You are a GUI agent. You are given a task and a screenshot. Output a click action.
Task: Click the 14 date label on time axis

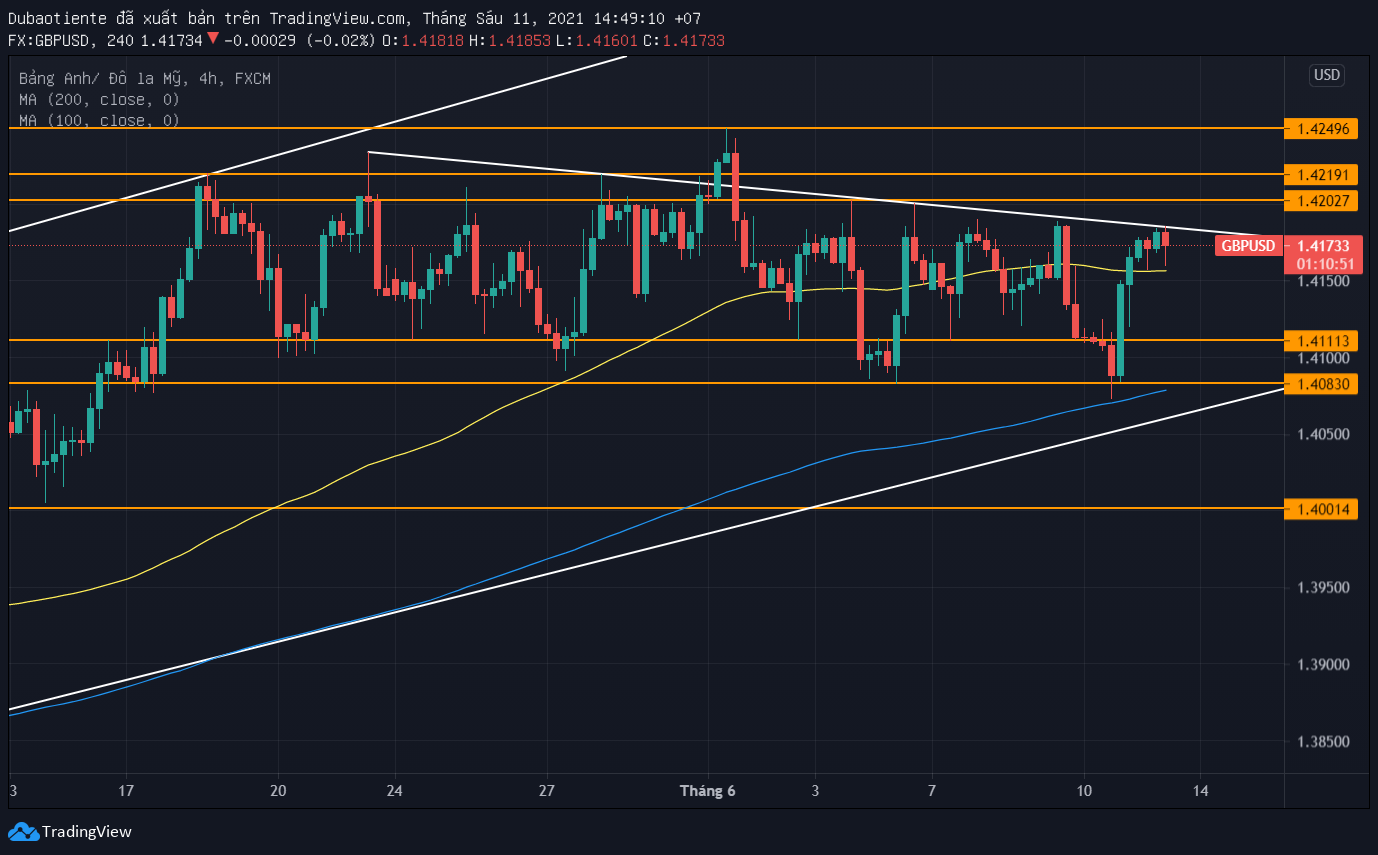pyautogui.click(x=1201, y=791)
